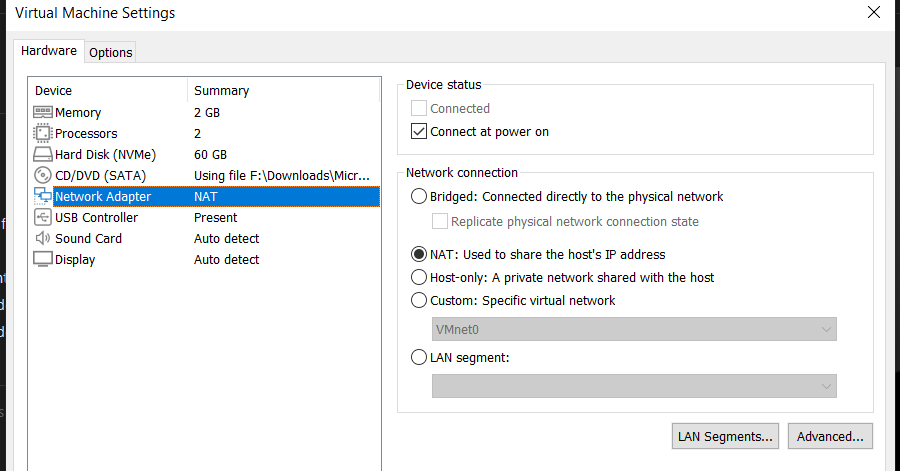
Task: Click the Processors chip icon
Action: [x=43, y=134]
